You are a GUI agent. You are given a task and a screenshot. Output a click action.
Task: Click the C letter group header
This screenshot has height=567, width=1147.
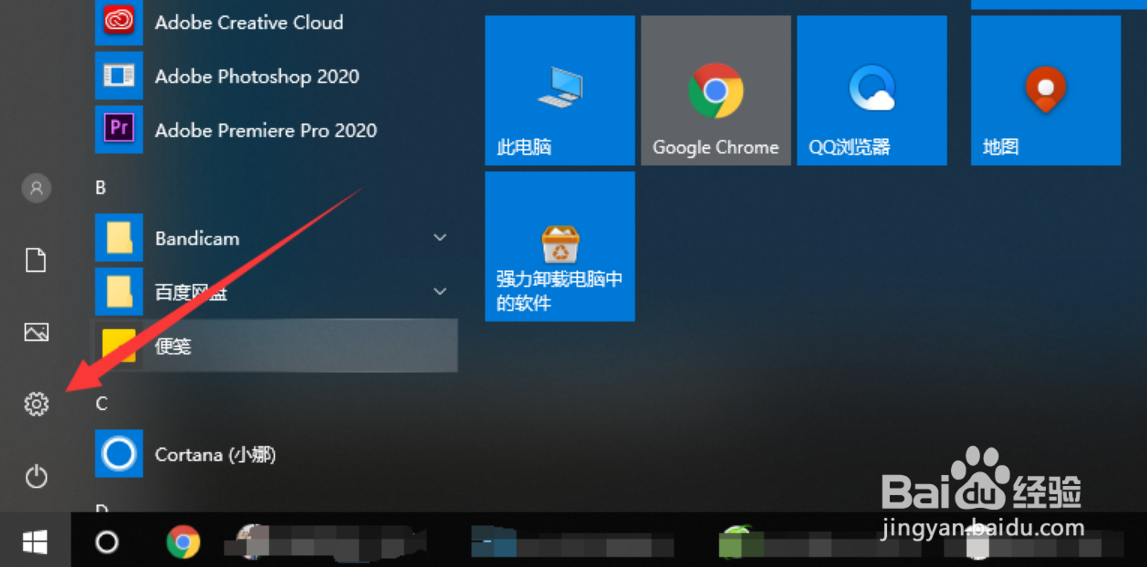[102, 403]
